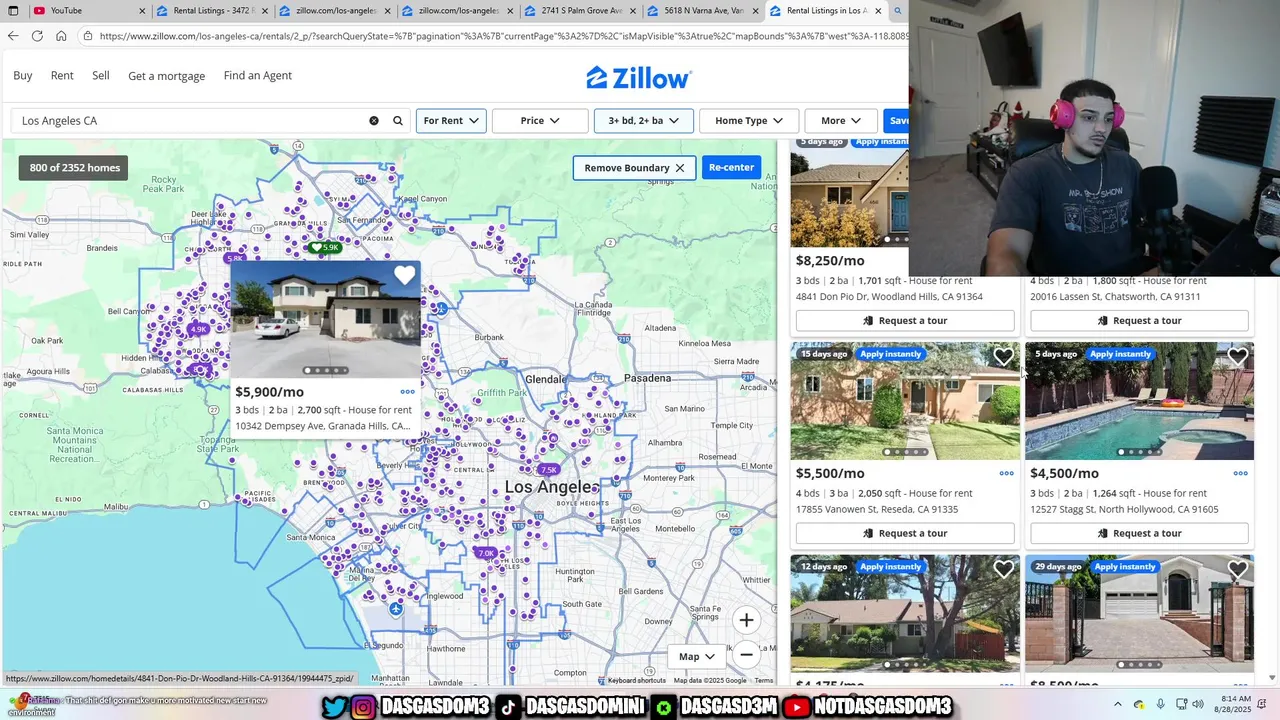This screenshot has height=720, width=1280.
Task: Open the Dempsey Ave house photo
Action: (325, 320)
